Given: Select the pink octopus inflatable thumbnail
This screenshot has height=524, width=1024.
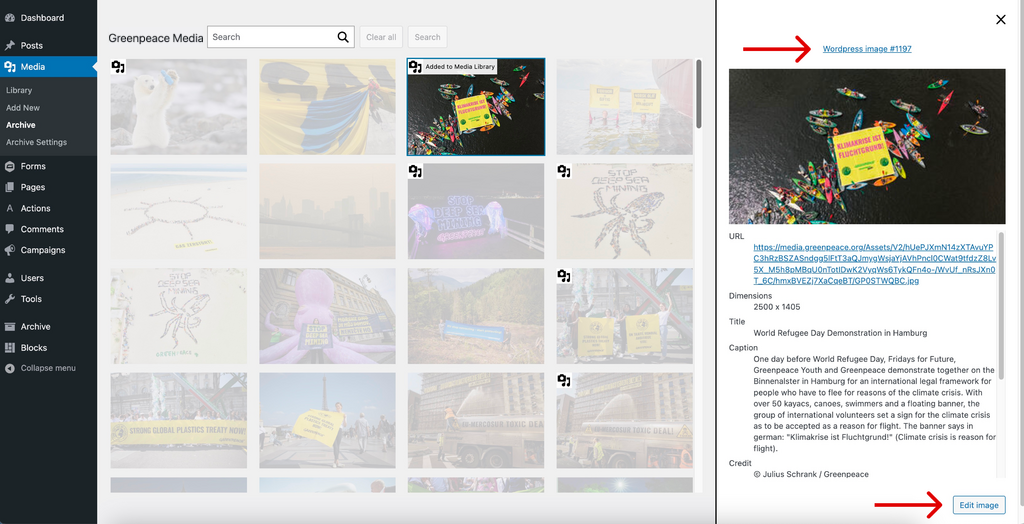Looking at the screenshot, I should pos(327,316).
